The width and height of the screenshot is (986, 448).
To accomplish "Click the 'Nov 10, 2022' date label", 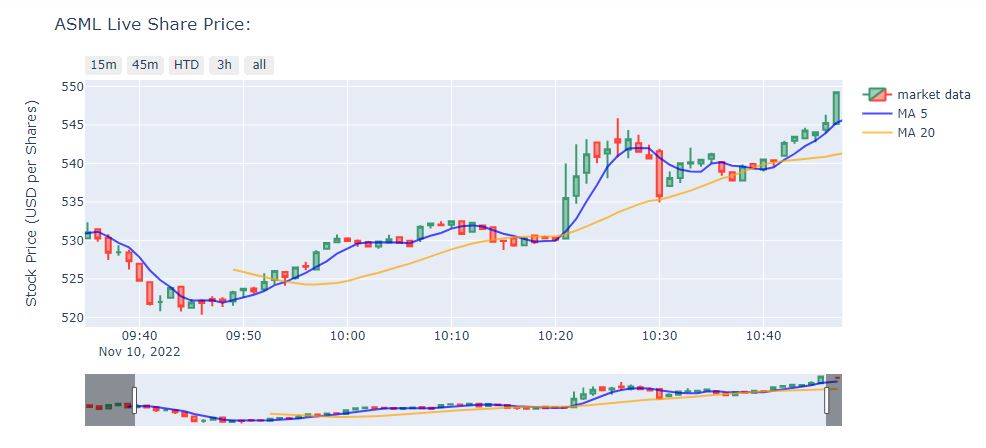I will 140,352.
